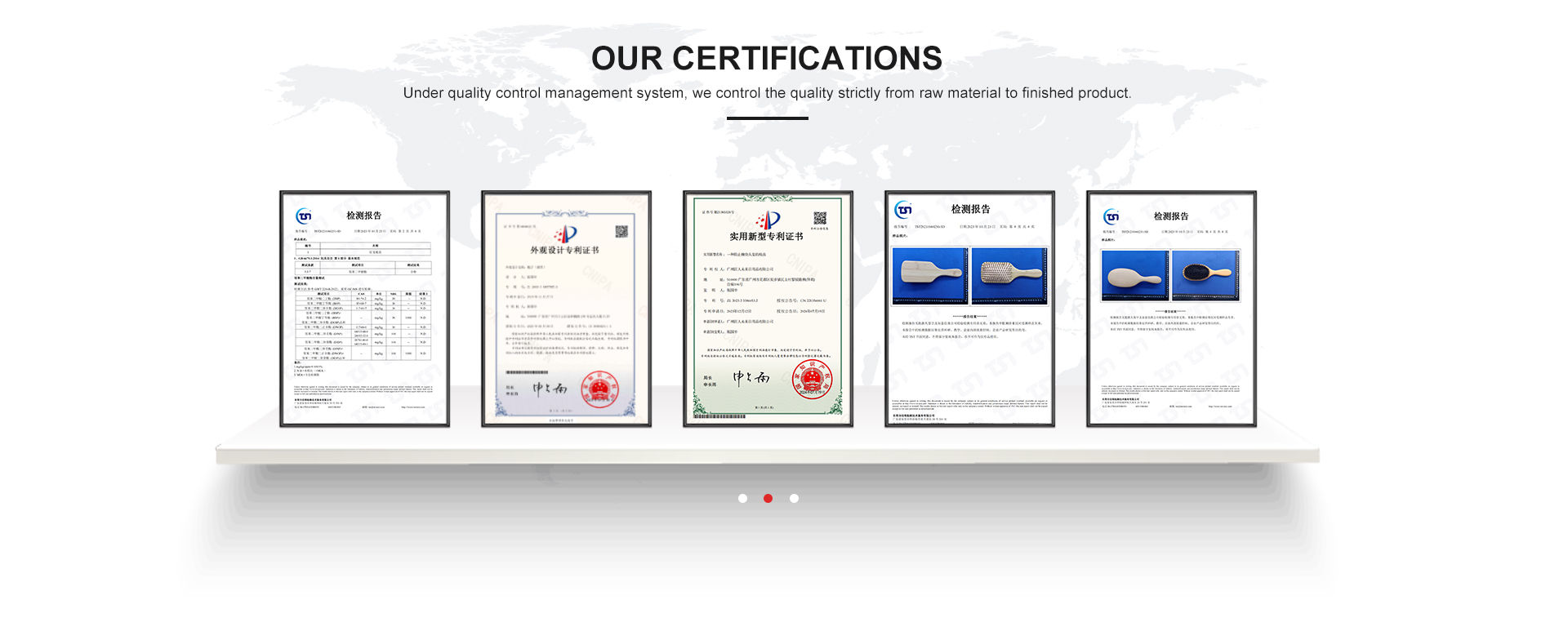Select the active red carousel dot
Viewport: 1568px width, 618px height.
pos(768,498)
